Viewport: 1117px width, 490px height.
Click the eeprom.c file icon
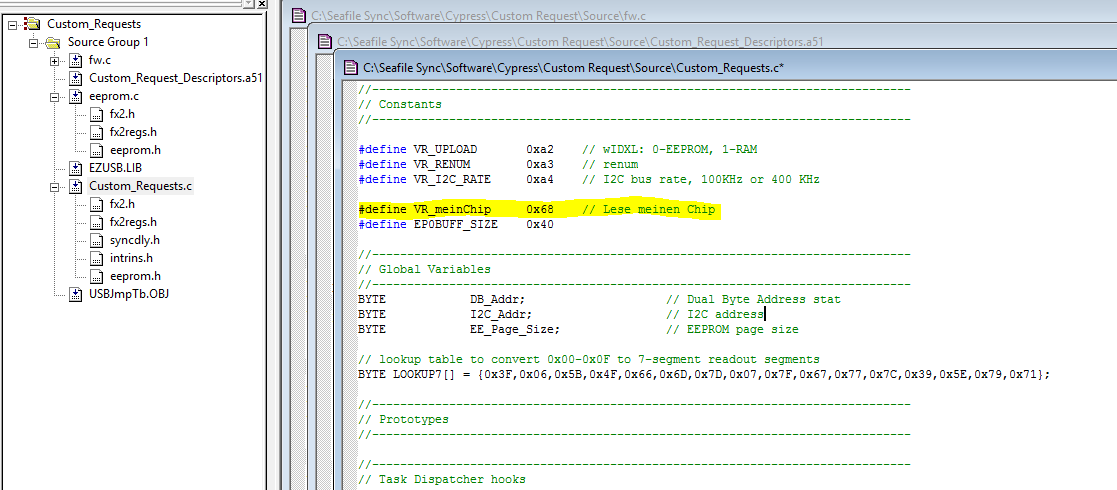76,96
